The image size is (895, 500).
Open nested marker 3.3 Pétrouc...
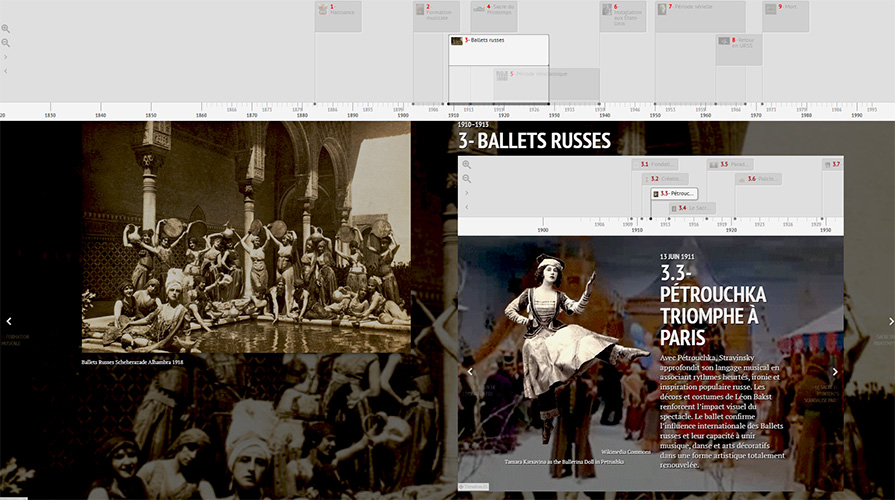click(674, 193)
